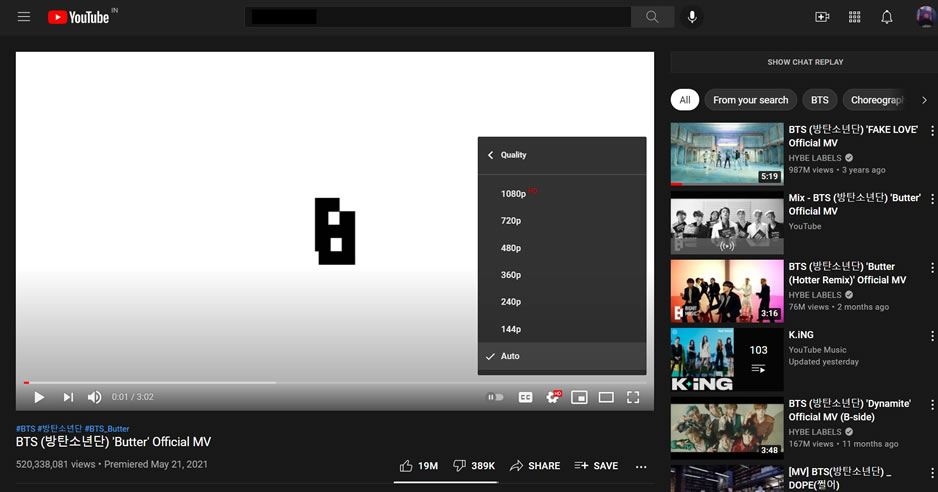Select 360p quality
938x492 pixels.
[562, 275]
